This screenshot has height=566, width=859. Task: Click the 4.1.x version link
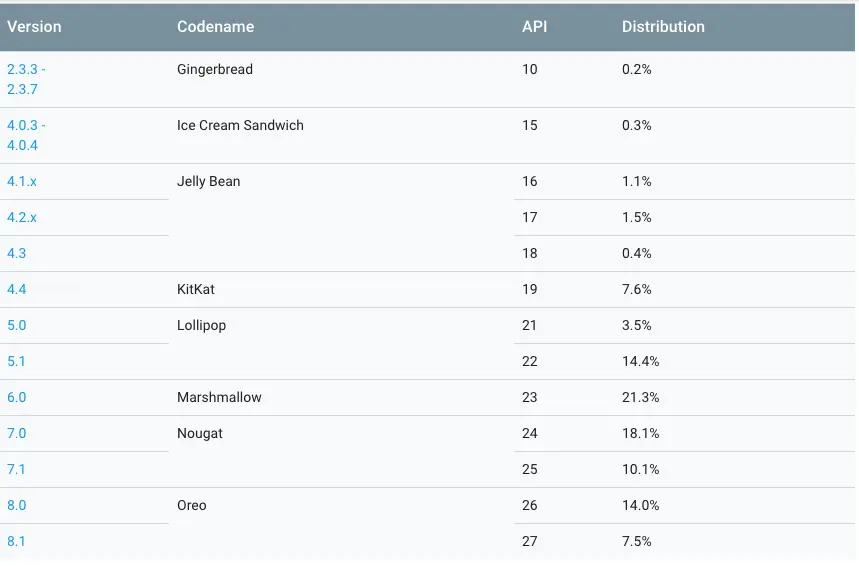[21, 181]
